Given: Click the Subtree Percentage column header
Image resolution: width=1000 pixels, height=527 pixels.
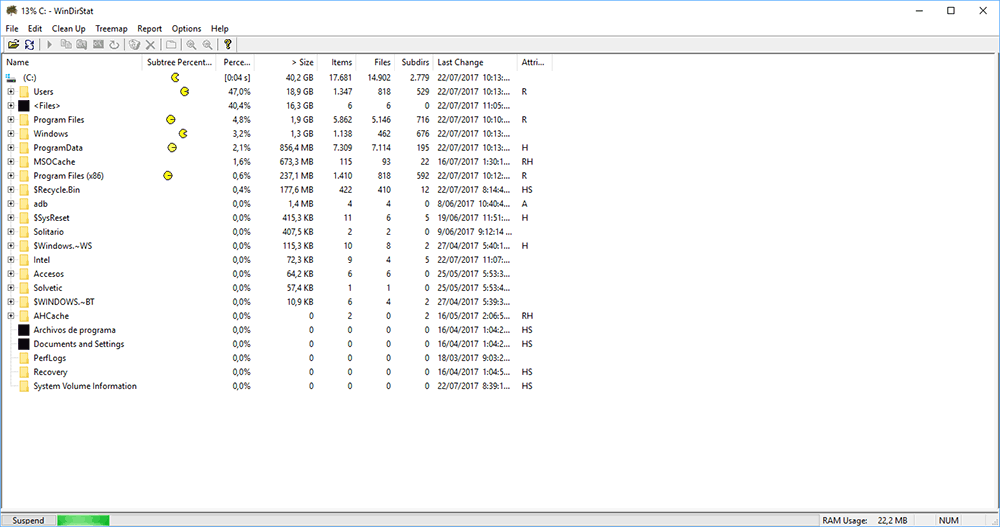Looking at the screenshot, I should click(179, 63).
